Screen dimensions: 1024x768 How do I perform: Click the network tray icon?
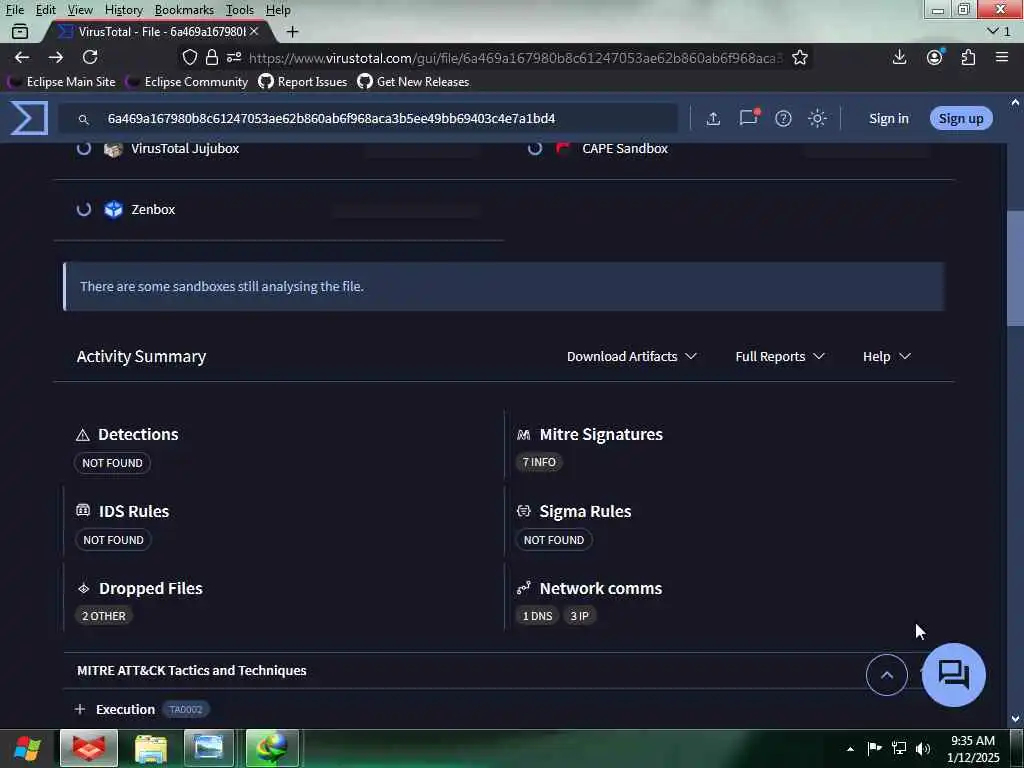pyautogui.click(x=899, y=748)
